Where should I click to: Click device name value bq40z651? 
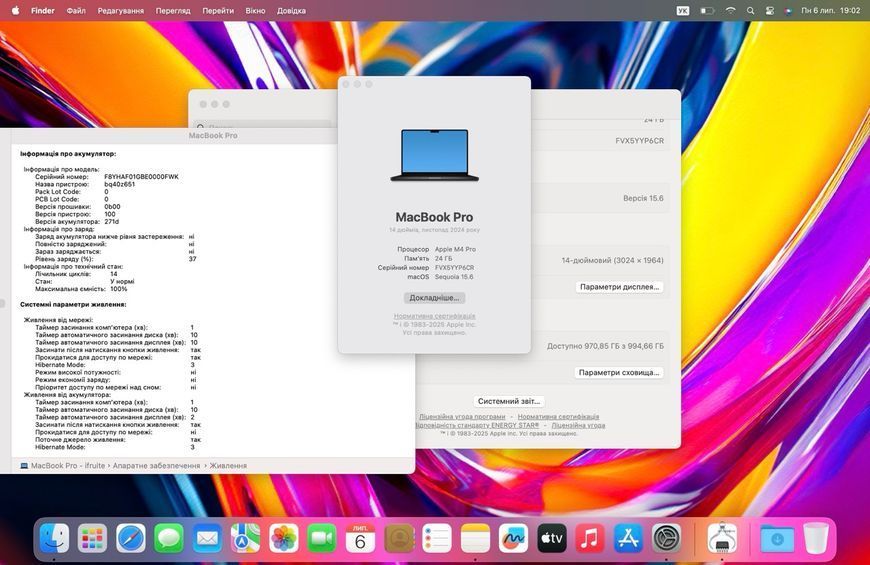coord(119,184)
